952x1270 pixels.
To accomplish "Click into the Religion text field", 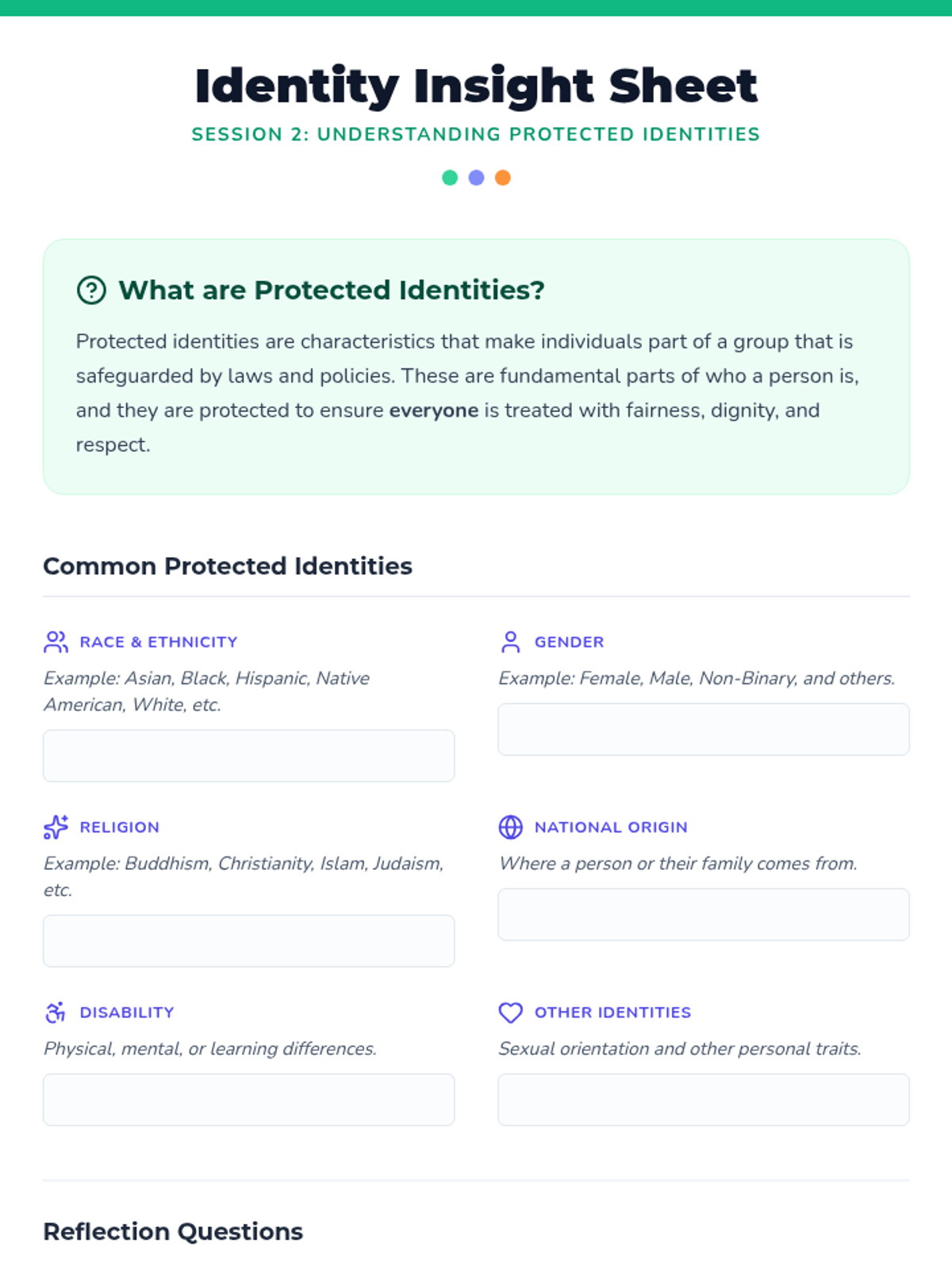I will (x=249, y=941).
